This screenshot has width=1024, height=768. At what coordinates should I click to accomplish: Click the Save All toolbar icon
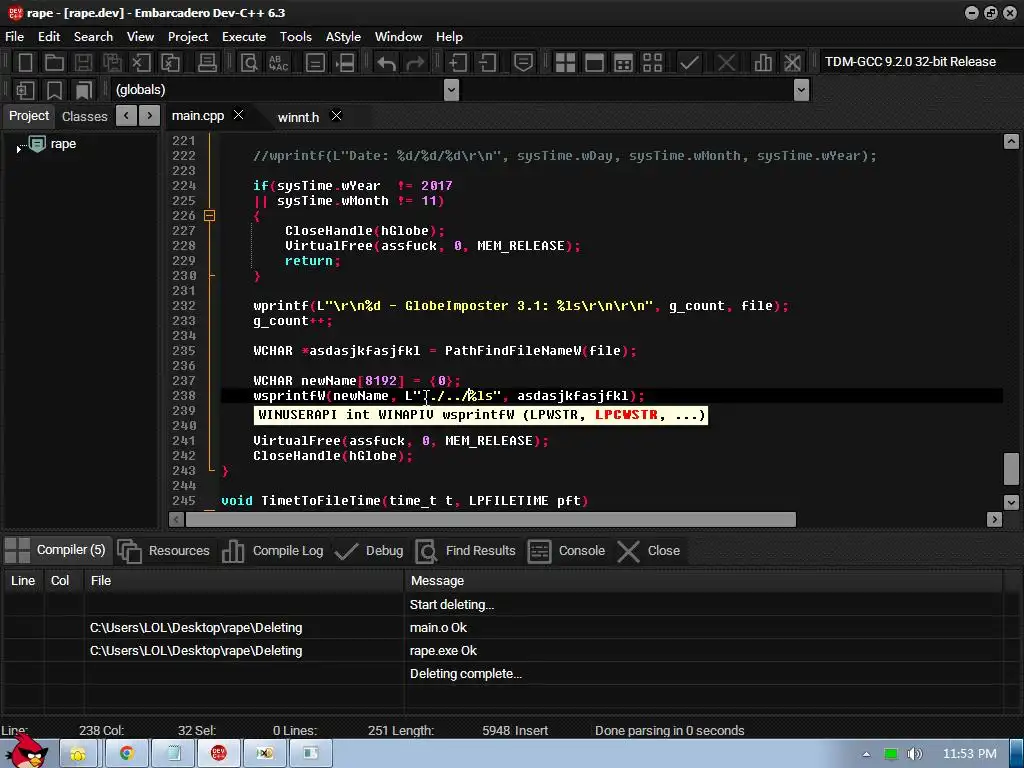112,63
